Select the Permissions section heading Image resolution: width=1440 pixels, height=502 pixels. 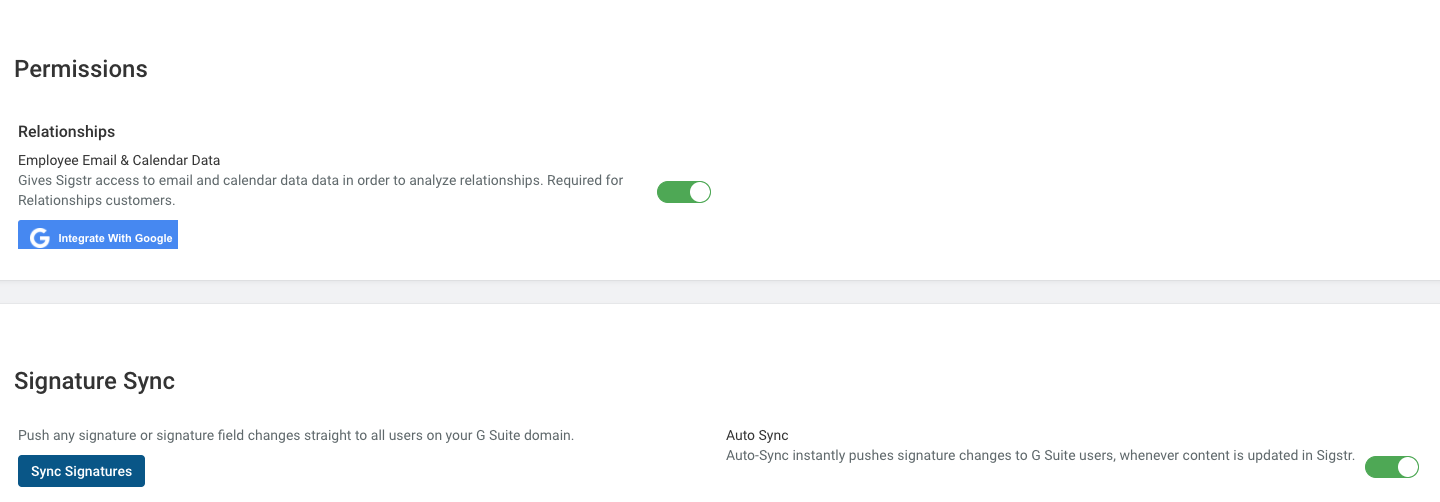pyautogui.click(x=81, y=69)
